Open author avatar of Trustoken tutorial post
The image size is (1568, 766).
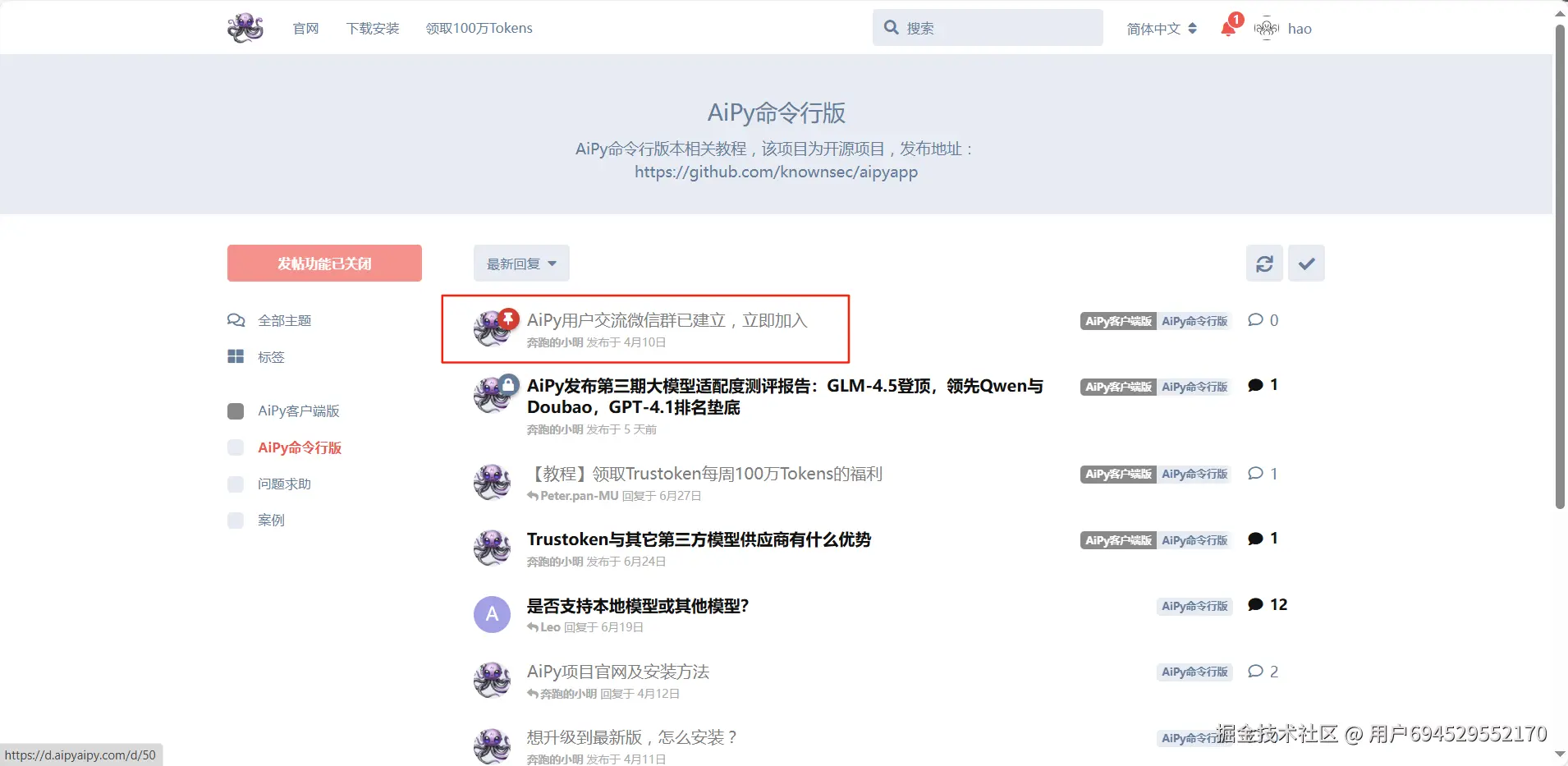tap(492, 482)
